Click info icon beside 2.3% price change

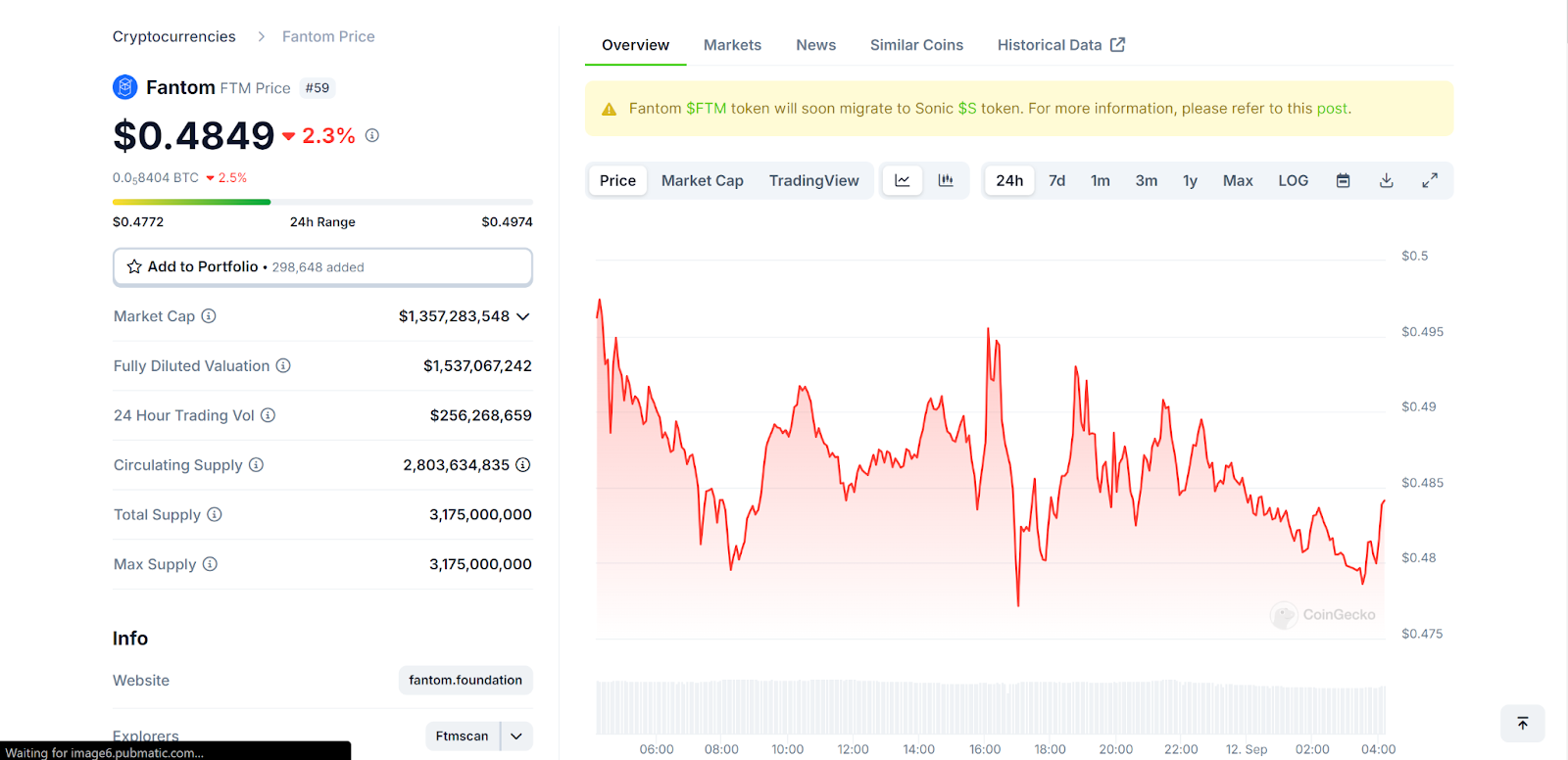(x=372, y=135)
